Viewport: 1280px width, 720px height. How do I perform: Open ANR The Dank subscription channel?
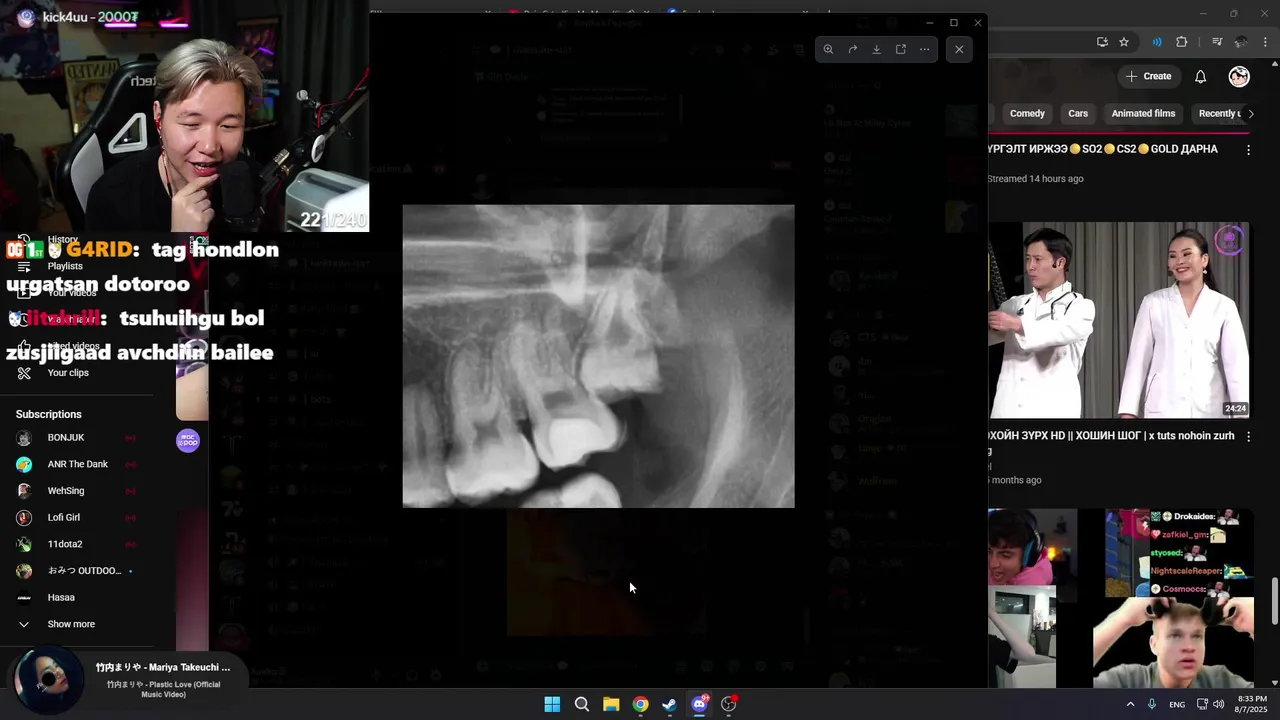pos(78,464)
